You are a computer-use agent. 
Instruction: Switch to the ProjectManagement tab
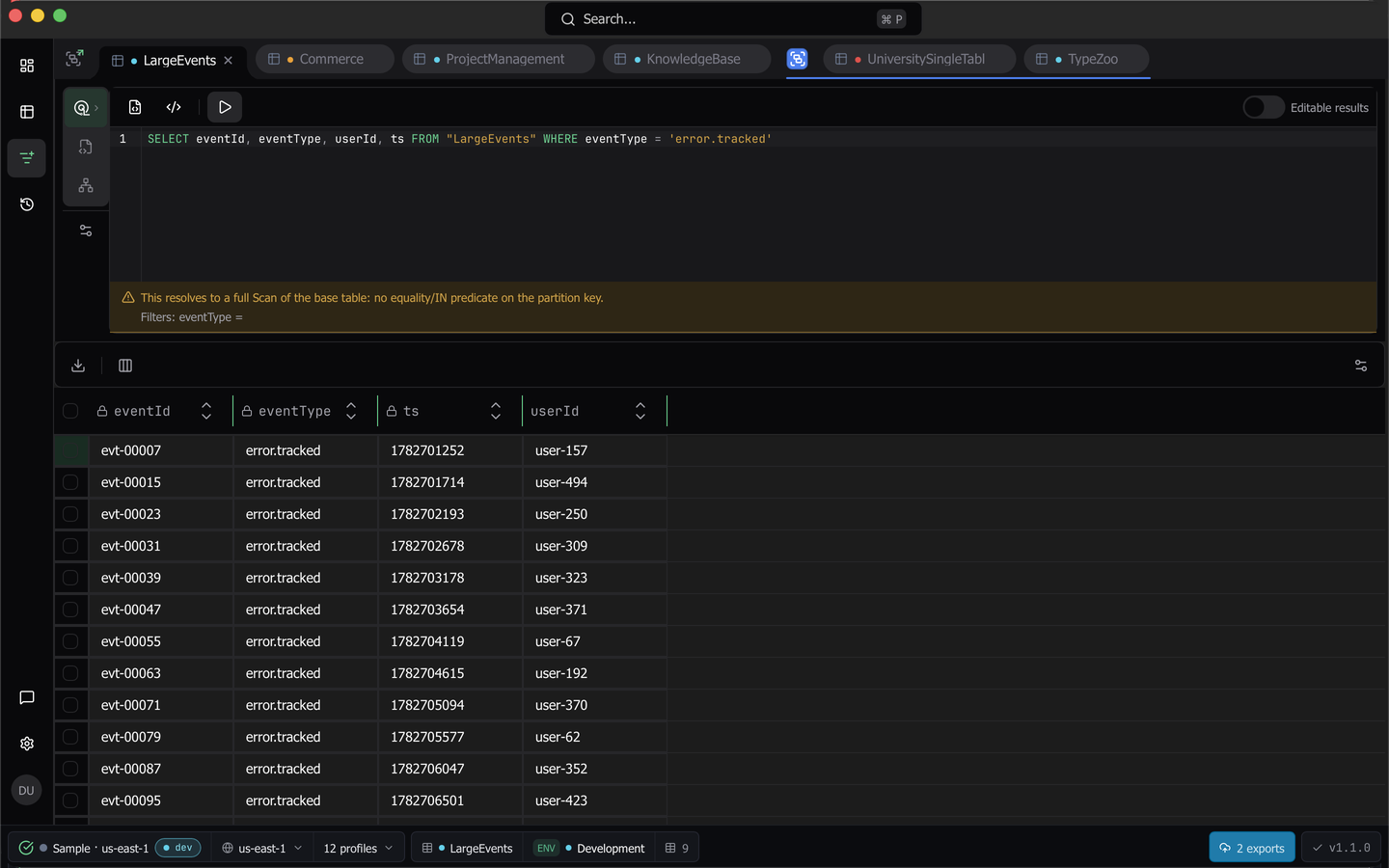pyautogui.click(x=498, y=59)
